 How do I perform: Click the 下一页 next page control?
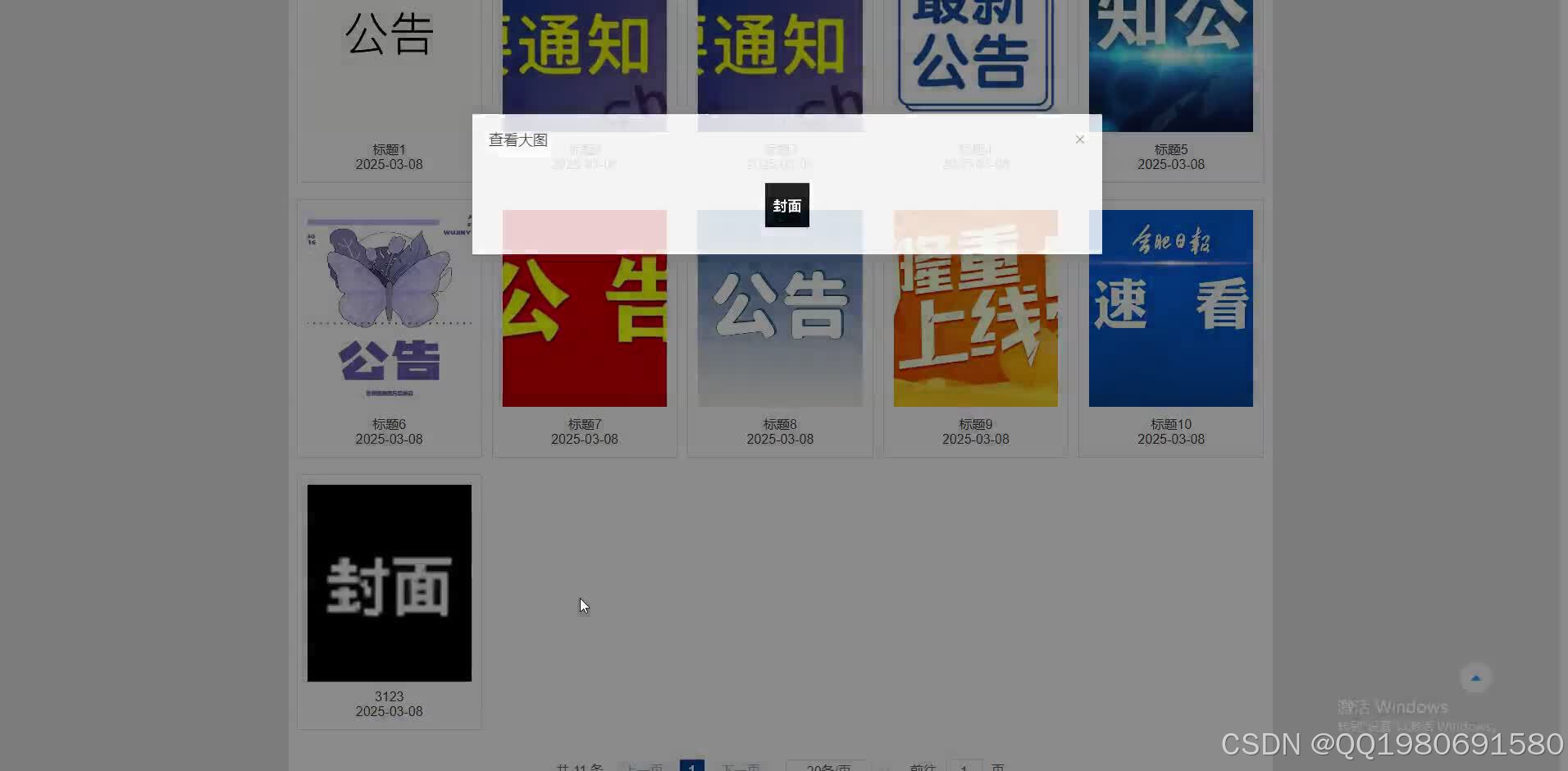pyautogui.click(x=741, y=766)
